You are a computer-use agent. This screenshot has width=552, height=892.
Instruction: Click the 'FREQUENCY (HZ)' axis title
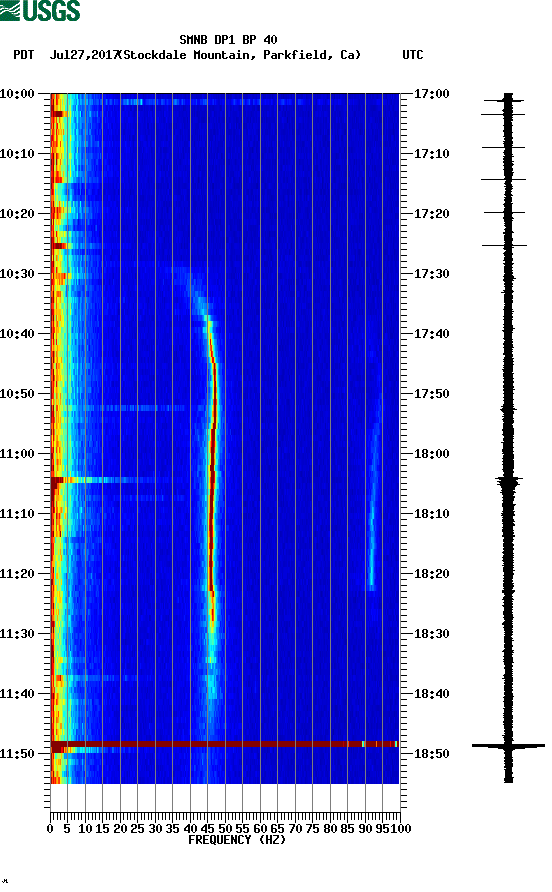tap(237, 840)
